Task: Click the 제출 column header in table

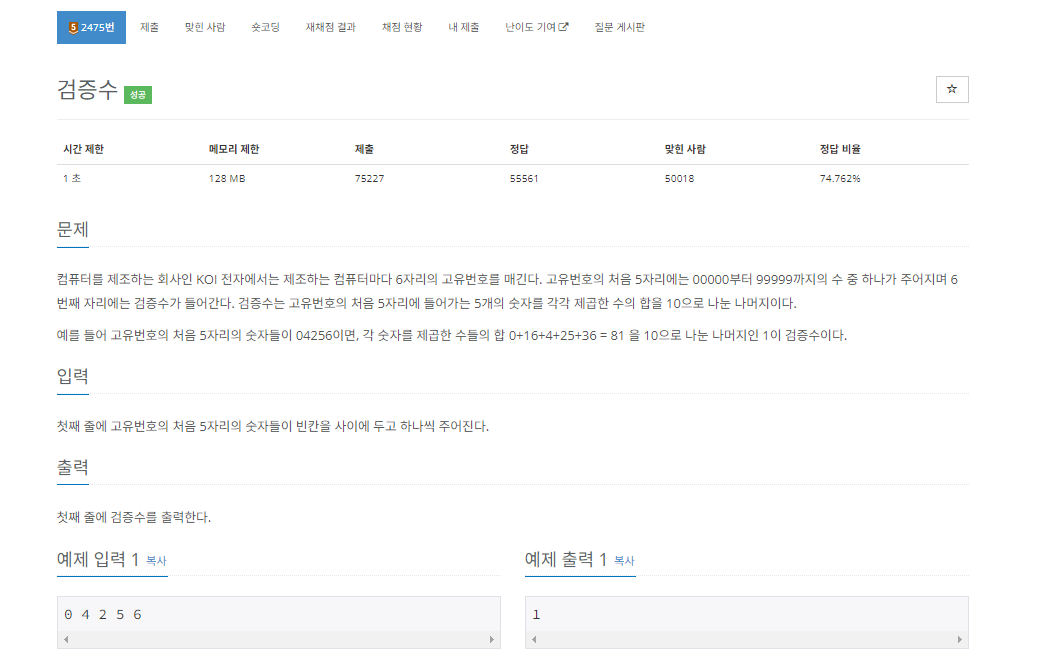Action: [364, 149]
